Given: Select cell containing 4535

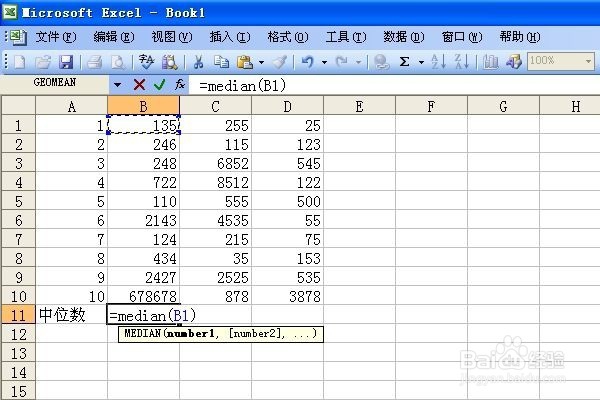Looking at the screenshot, I should click(x=215, y=220).
